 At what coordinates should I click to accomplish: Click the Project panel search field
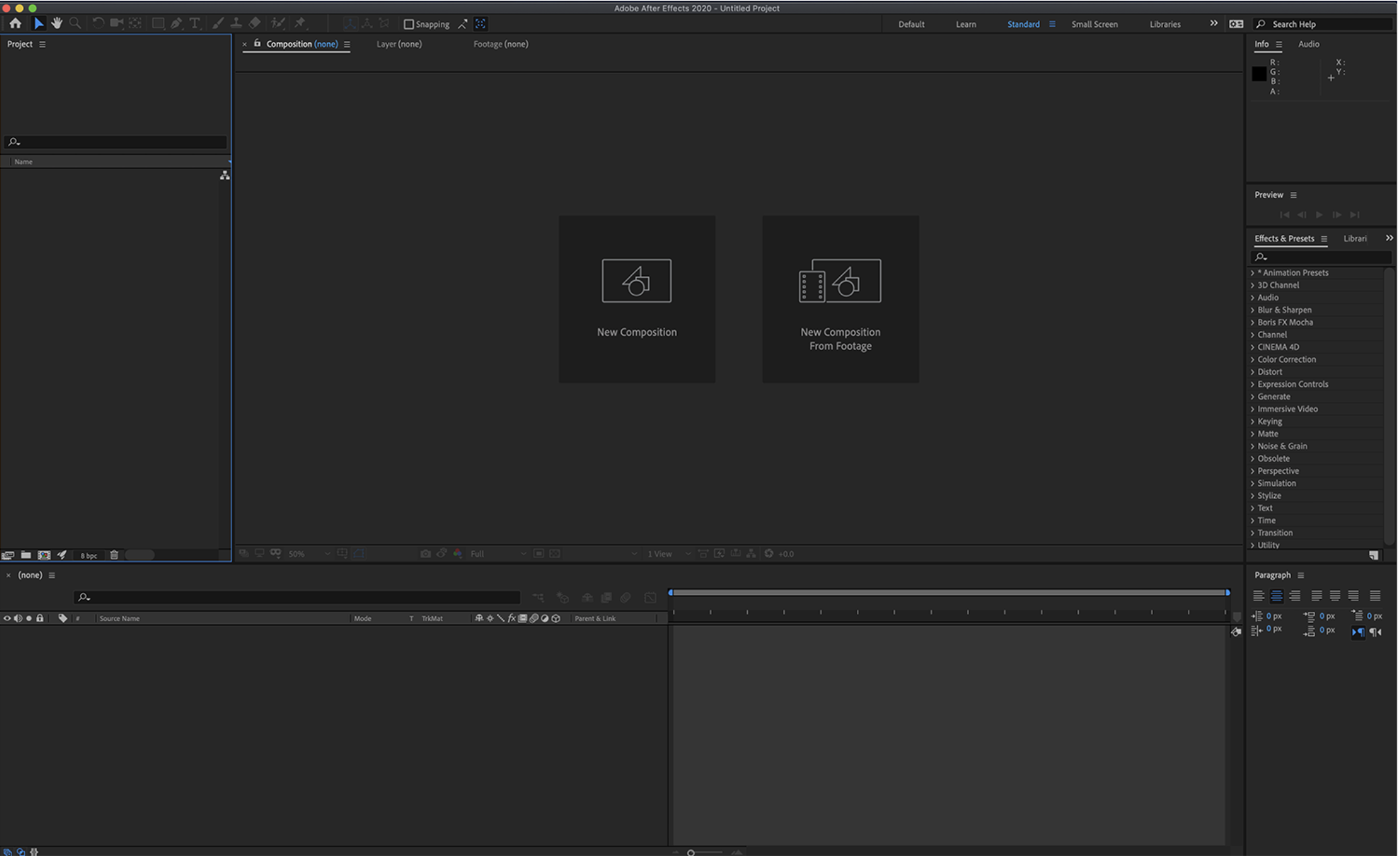(x=115, y=142)
